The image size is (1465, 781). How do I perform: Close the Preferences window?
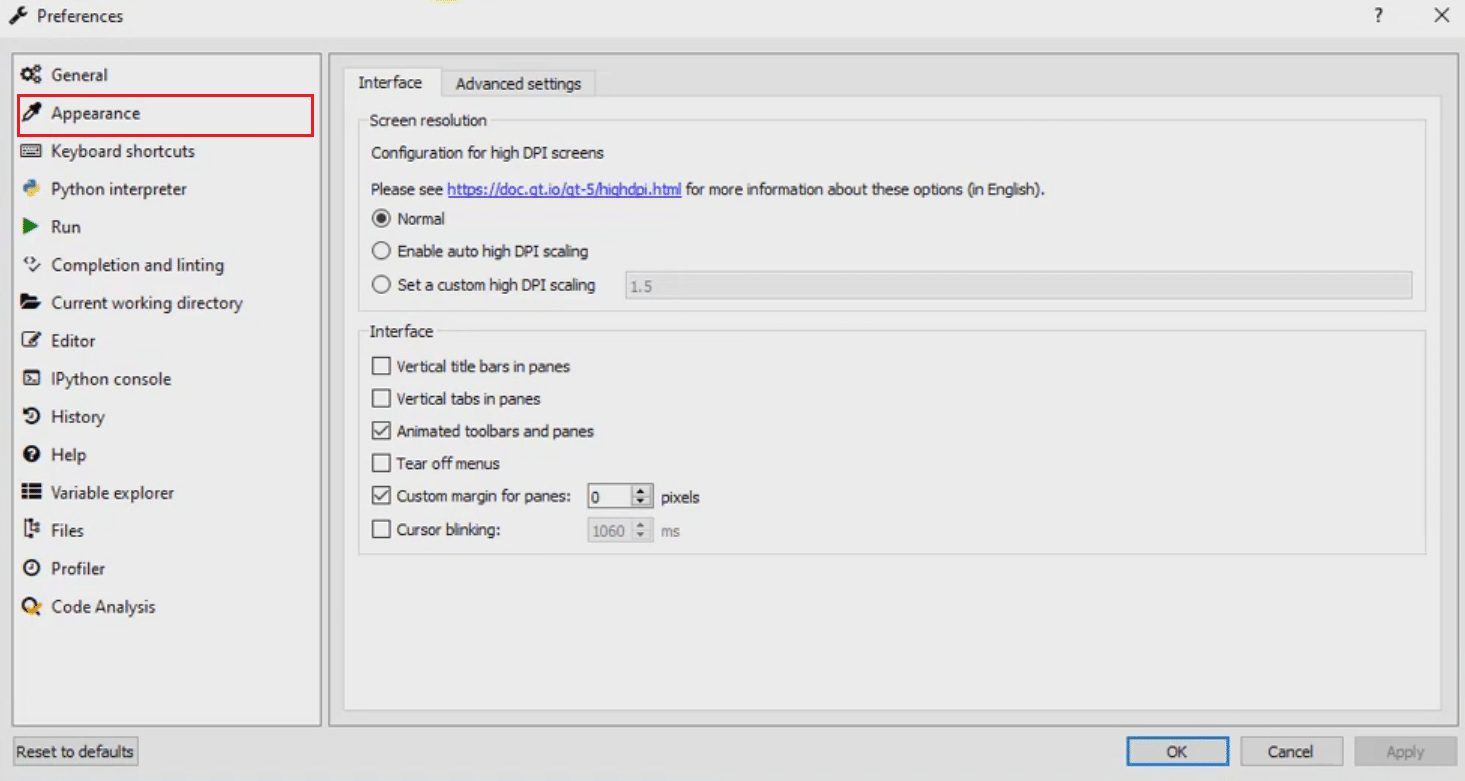point(1441,15)
